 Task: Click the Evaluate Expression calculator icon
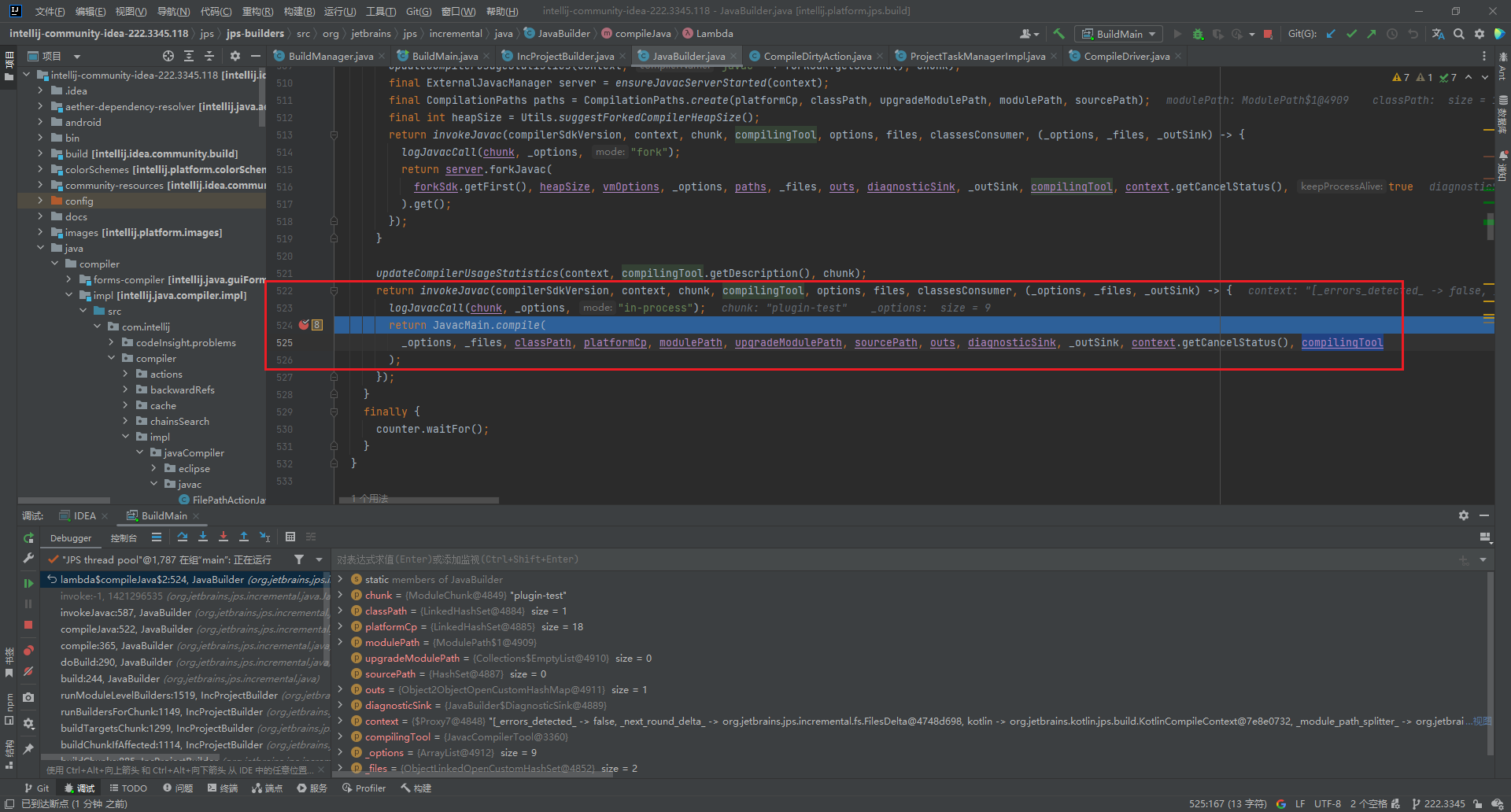pyautogui.click(x=290, y=537)
